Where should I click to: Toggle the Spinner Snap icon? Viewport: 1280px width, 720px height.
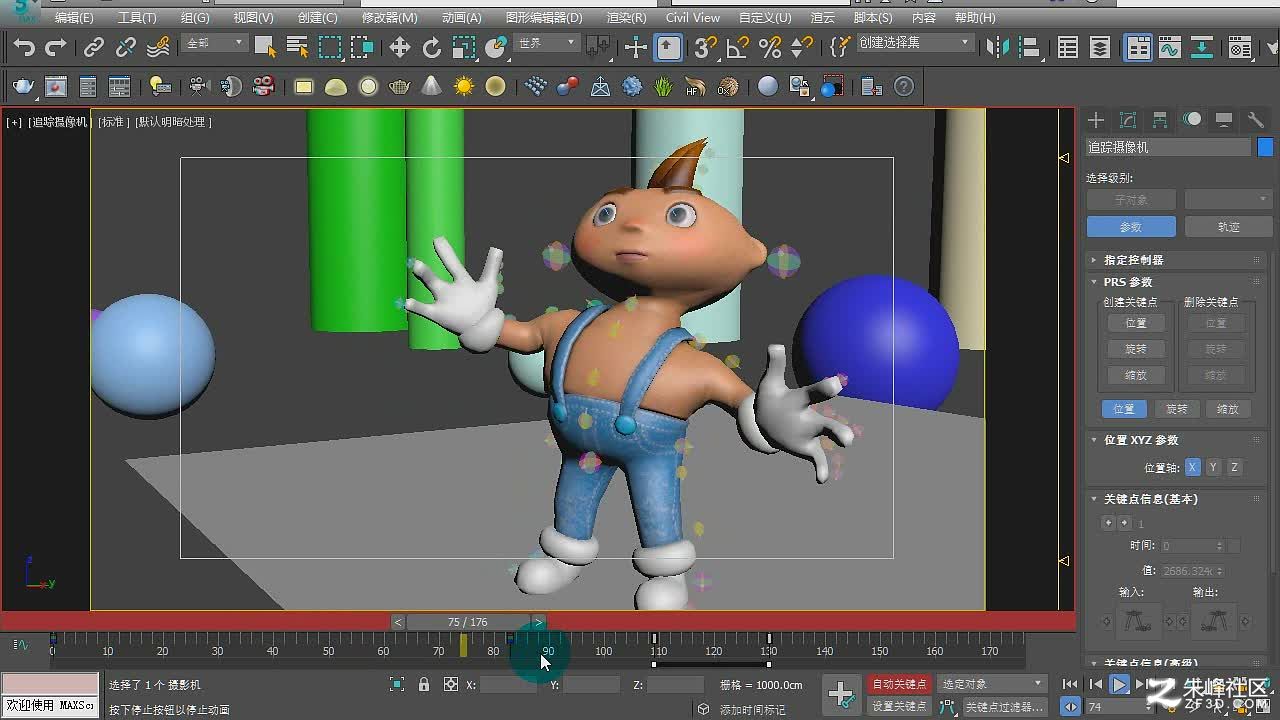click(x=802, y=47)
